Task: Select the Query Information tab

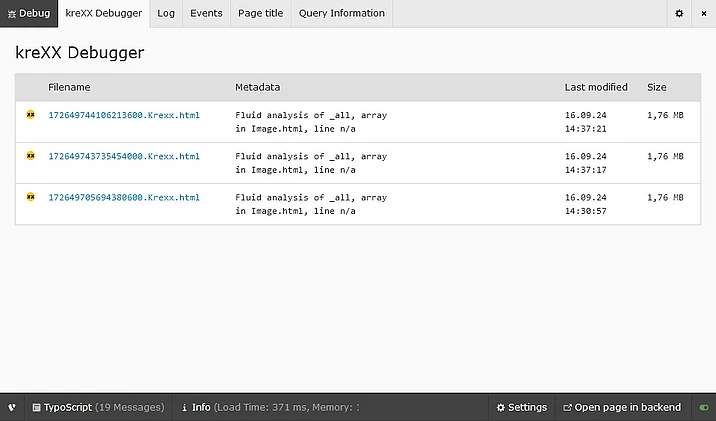Action: click(x=341, y=13)
